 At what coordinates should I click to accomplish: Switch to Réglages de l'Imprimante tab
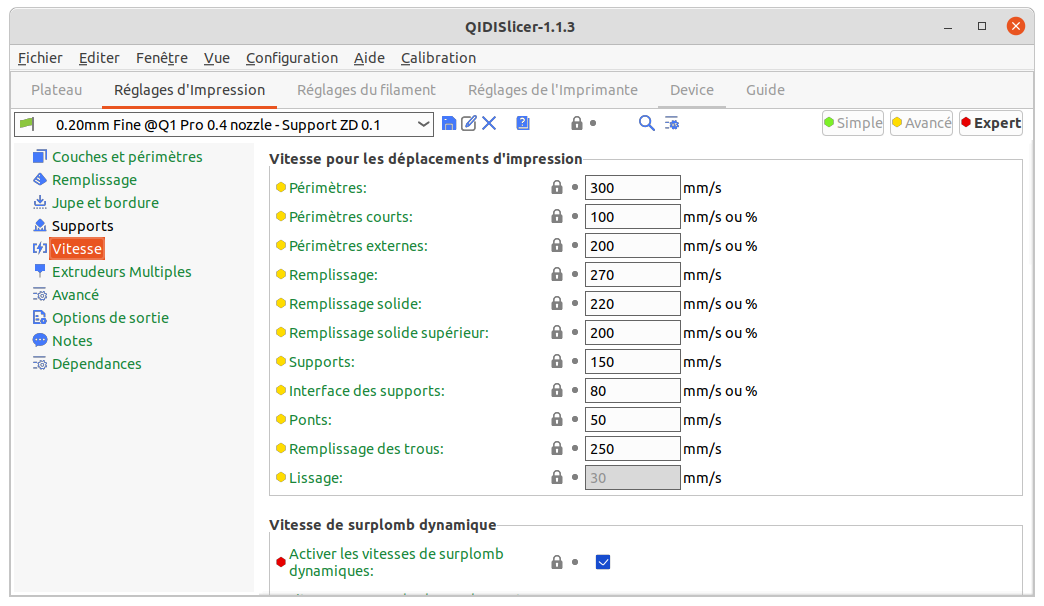pyautogui.click(x=553, y=90)
